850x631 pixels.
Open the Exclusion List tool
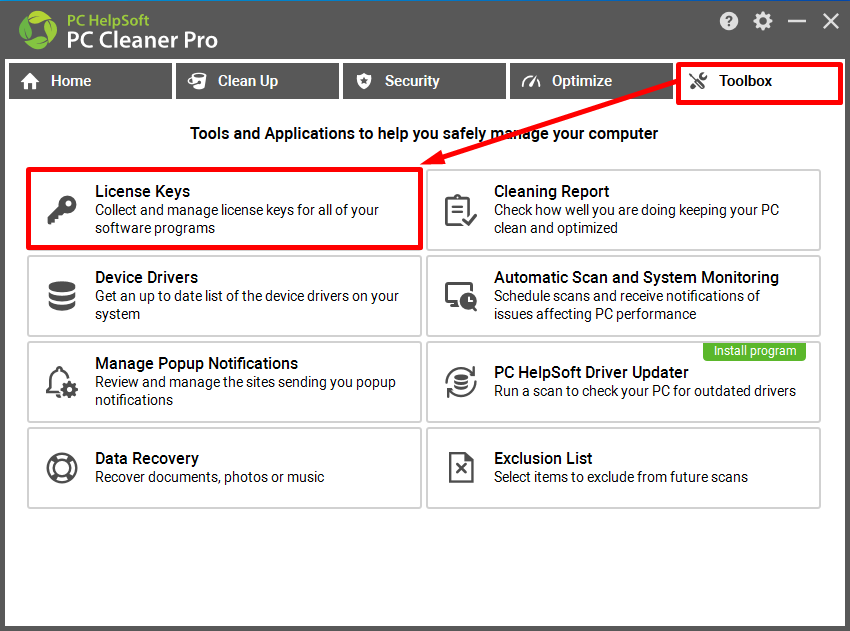(x=623, y=468)
